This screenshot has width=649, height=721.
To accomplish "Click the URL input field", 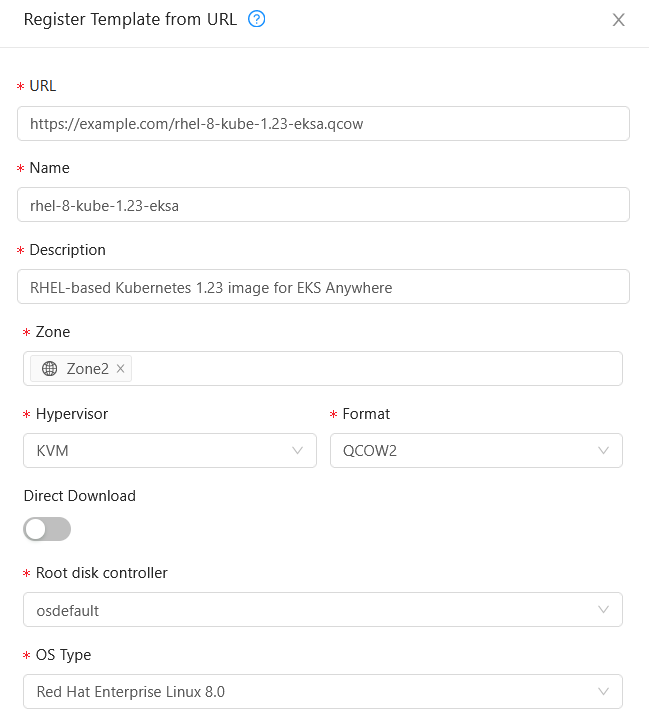I will [x=323, y=124].
